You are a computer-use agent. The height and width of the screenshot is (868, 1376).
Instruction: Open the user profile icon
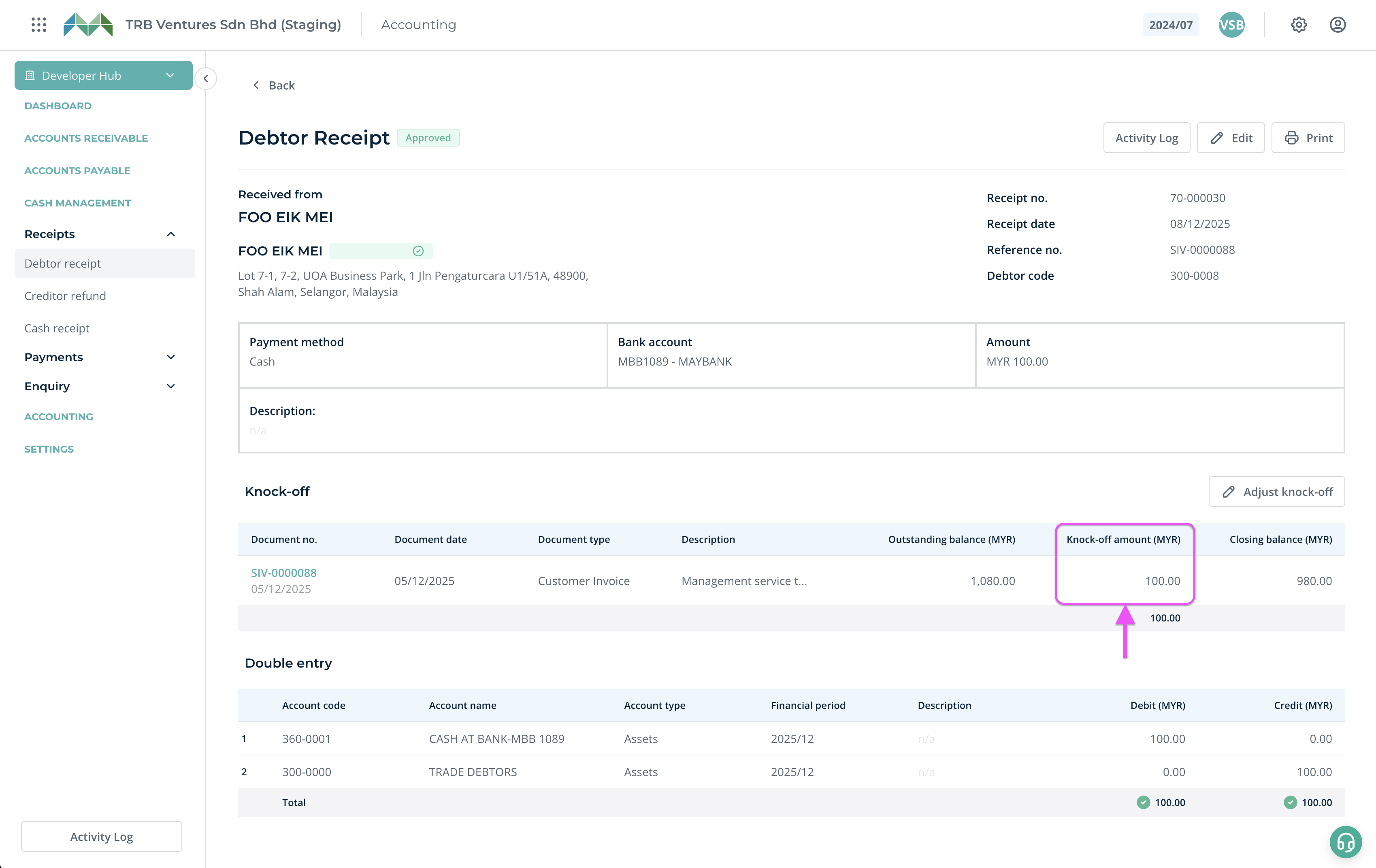pyautogui.click(x=1337, y=25)
